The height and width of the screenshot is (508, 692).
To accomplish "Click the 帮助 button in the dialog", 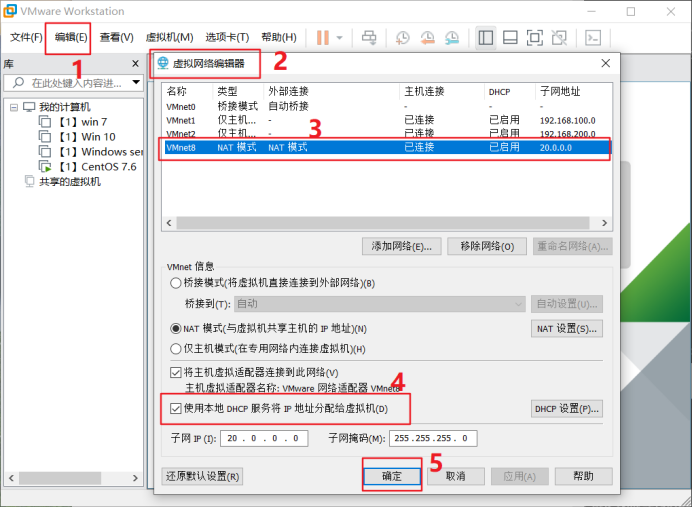I will (x=583, y=476).
